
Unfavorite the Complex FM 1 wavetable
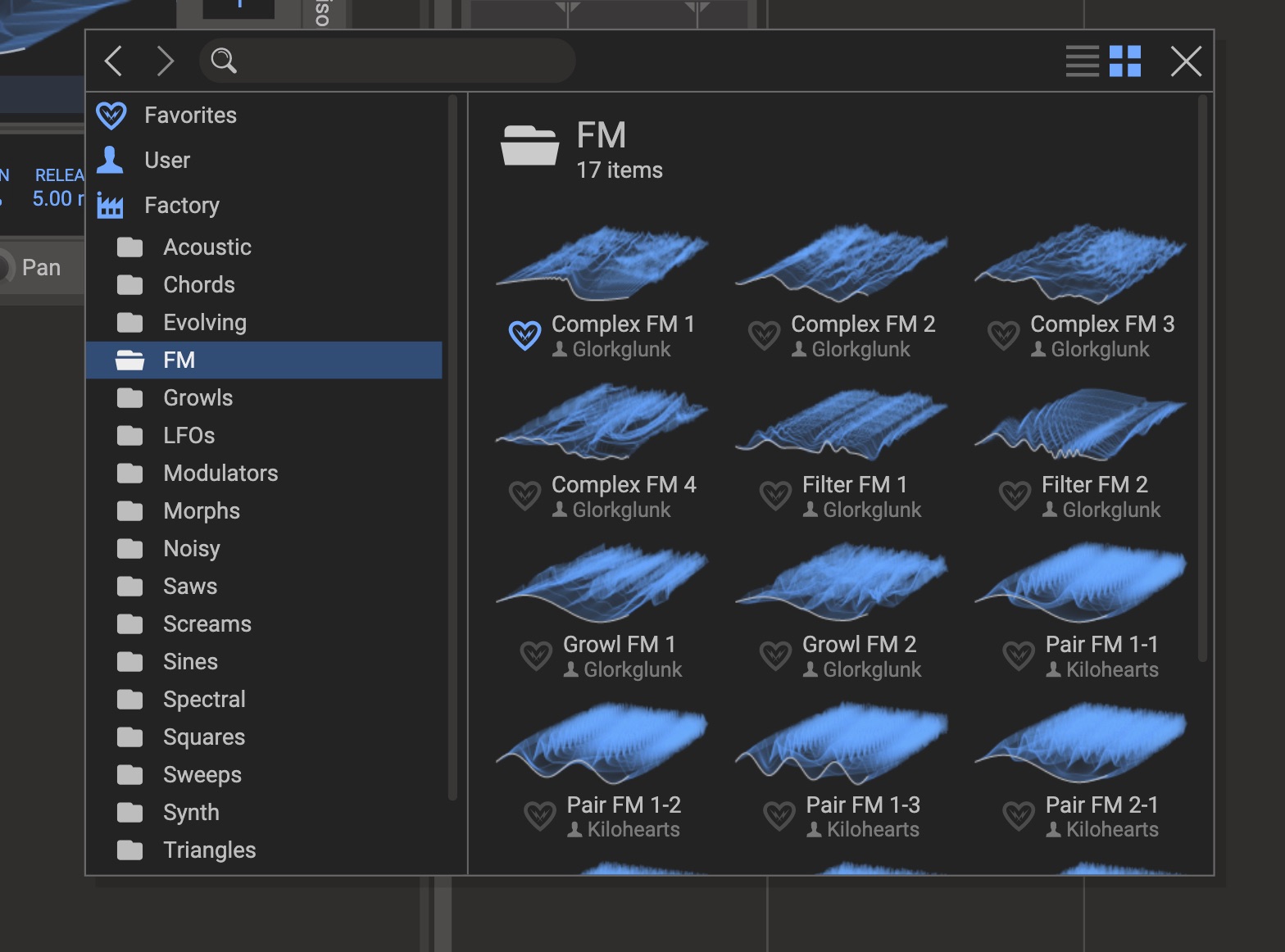click(x=524, y=335)
